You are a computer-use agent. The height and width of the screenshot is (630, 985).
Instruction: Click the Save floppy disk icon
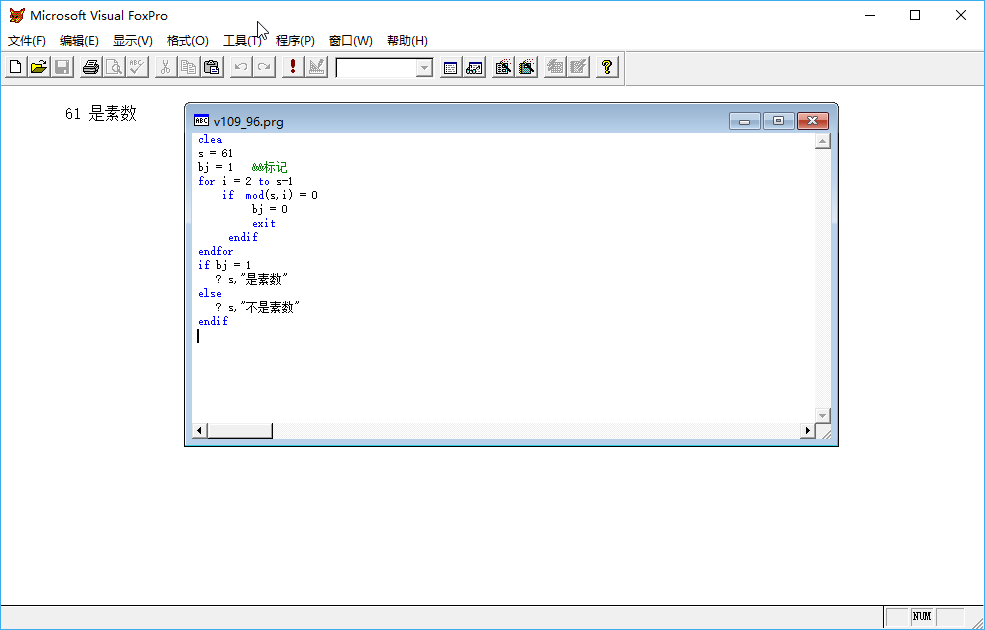point(62,67)
